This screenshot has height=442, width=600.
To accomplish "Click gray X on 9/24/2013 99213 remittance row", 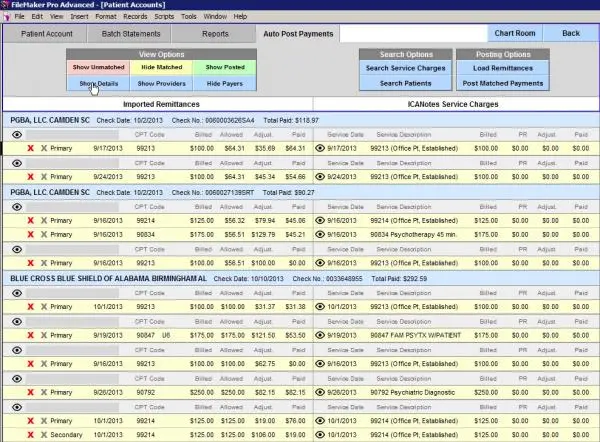I will tap(44, 177).
